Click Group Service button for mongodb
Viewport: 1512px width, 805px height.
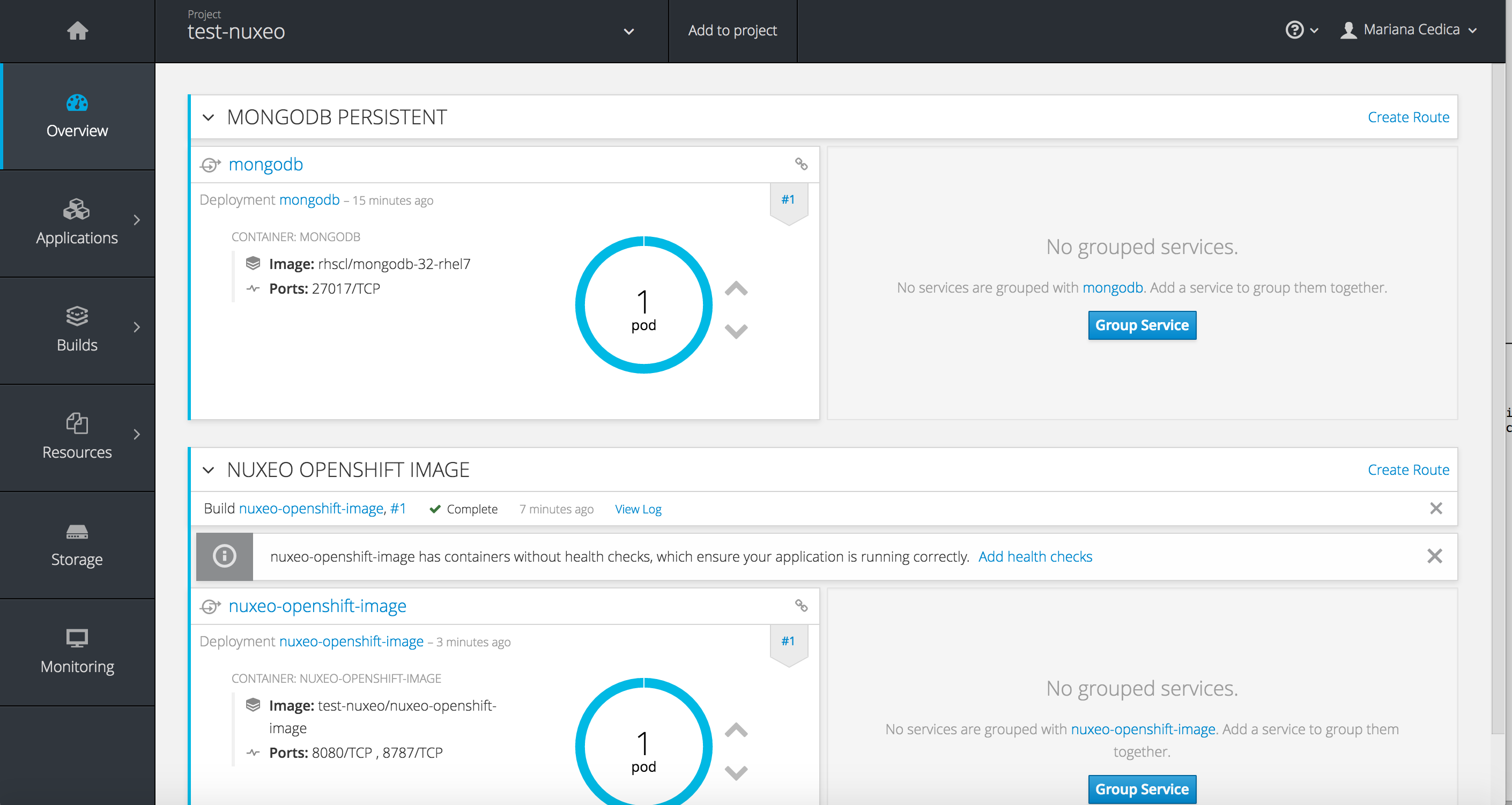pyautogui.click(x=1142, y=325)
